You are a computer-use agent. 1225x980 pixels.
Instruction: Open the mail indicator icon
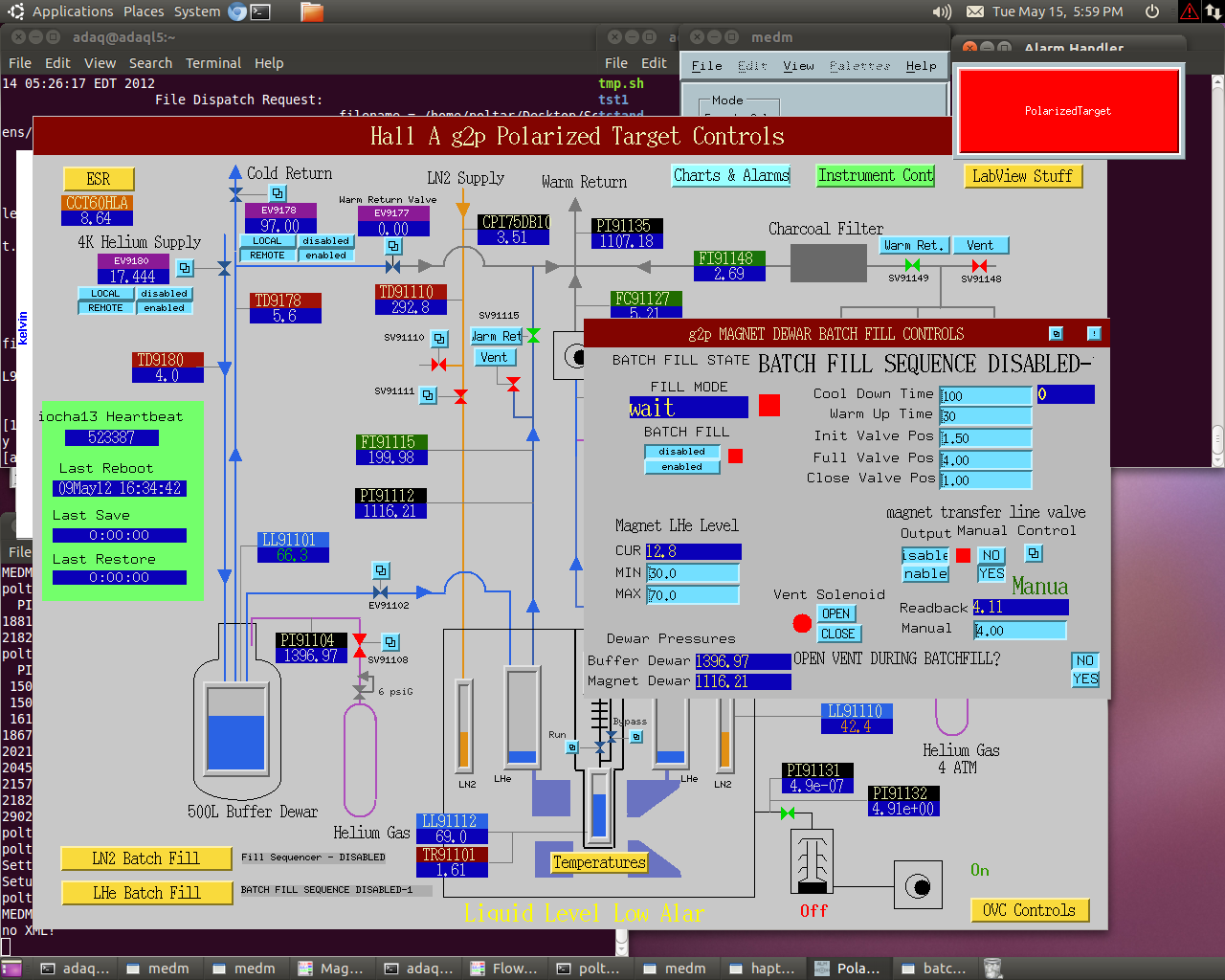pyautogui.click(x=974, y=11)
